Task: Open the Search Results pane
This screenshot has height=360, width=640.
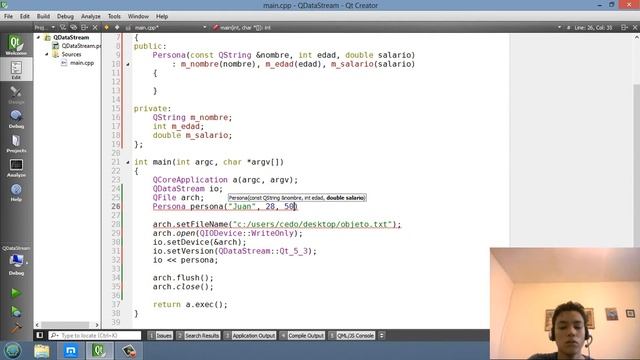Action: pos(198,336)
